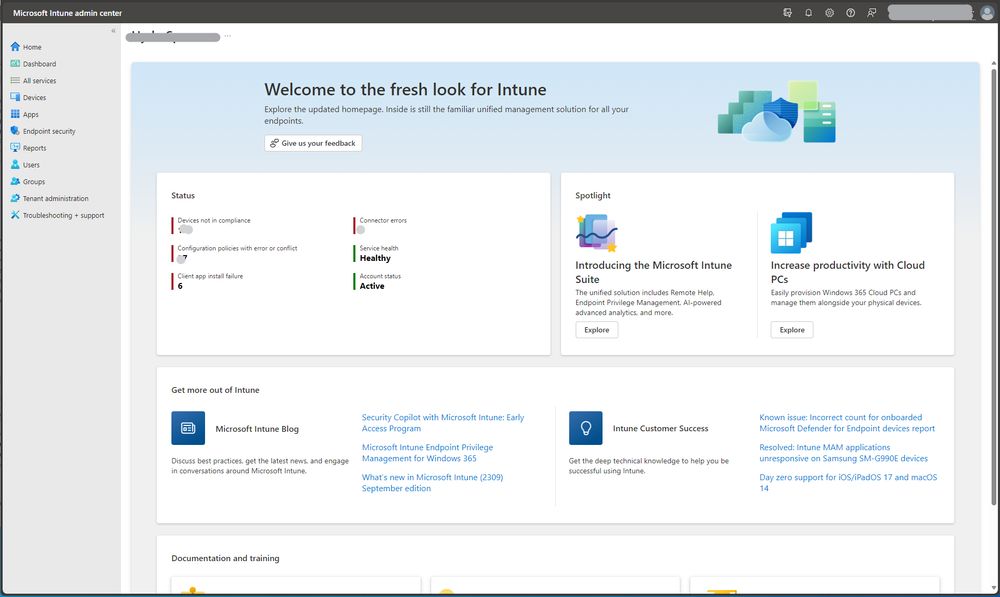Screen dimensions: 1000x597
Task: Click Client app install failure status
Action: tap(210, 281)
